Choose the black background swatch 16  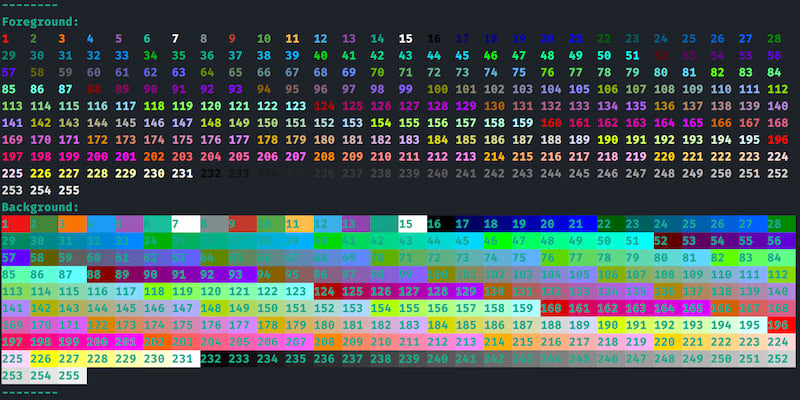coord(441,224)
